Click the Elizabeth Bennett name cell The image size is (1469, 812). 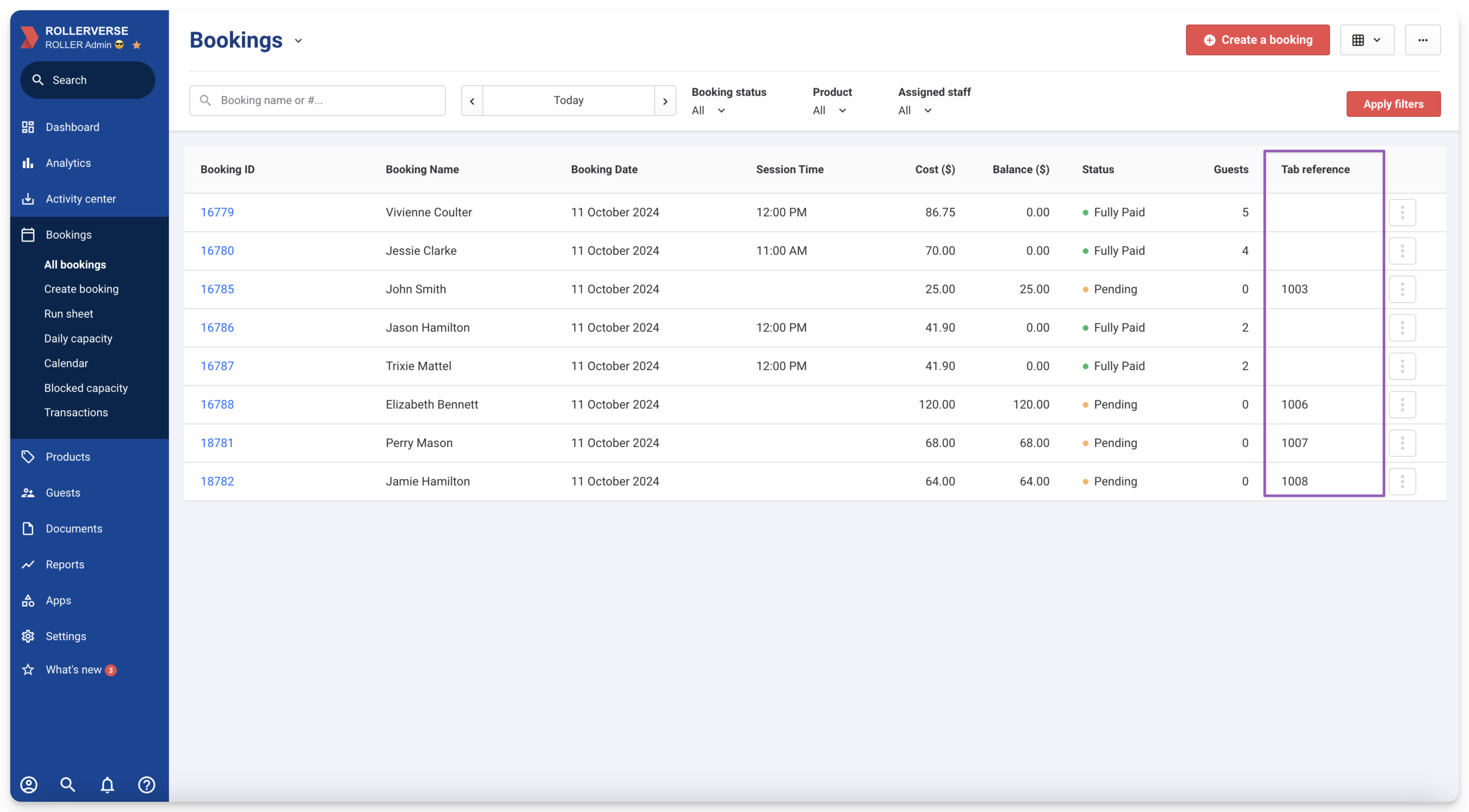pos(432,405)
